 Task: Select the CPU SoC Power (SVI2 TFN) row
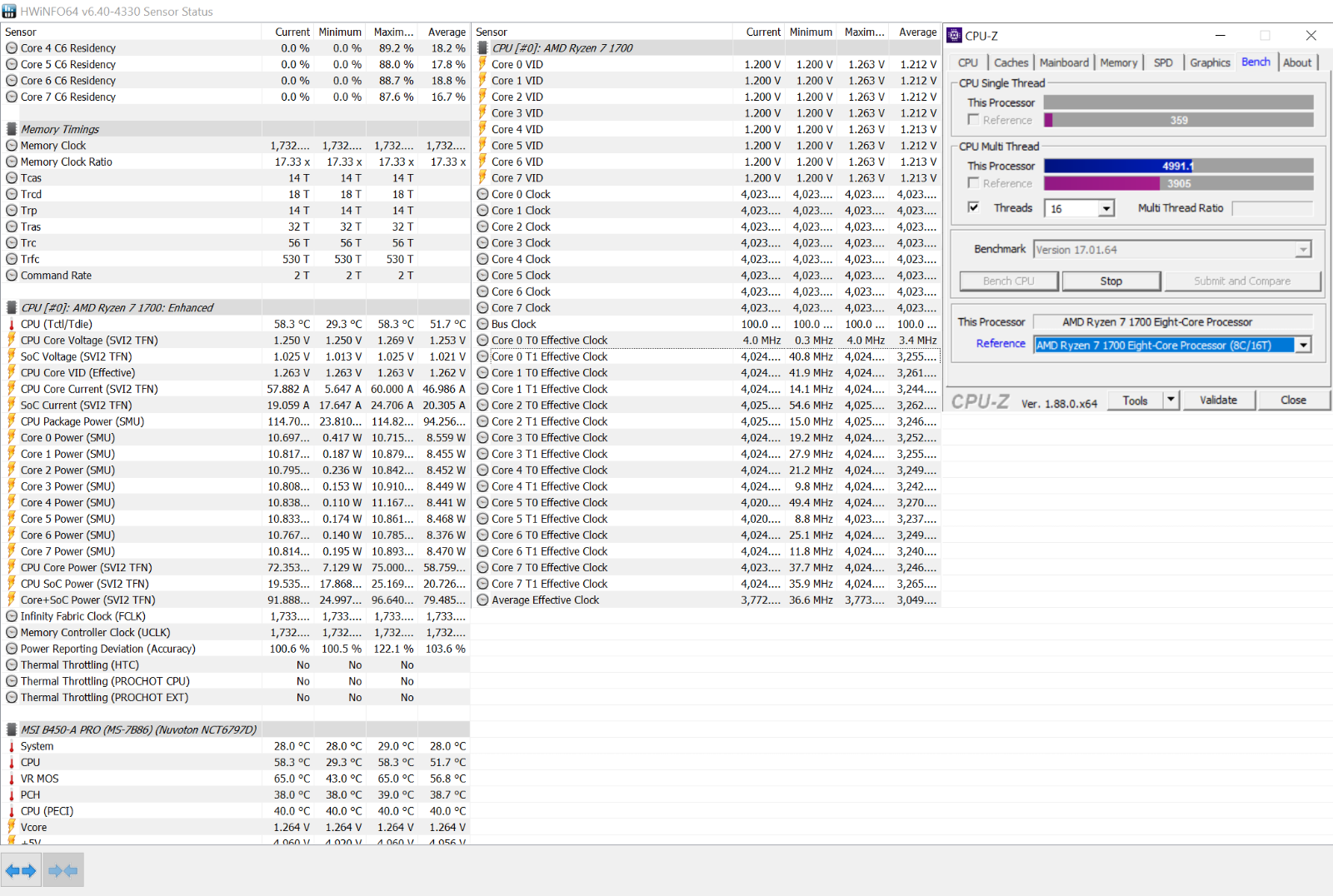236,584
